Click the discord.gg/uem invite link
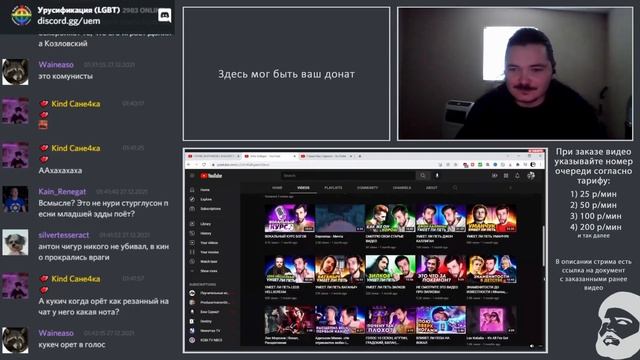The image size is (640, 360). (x=69, y=21)
